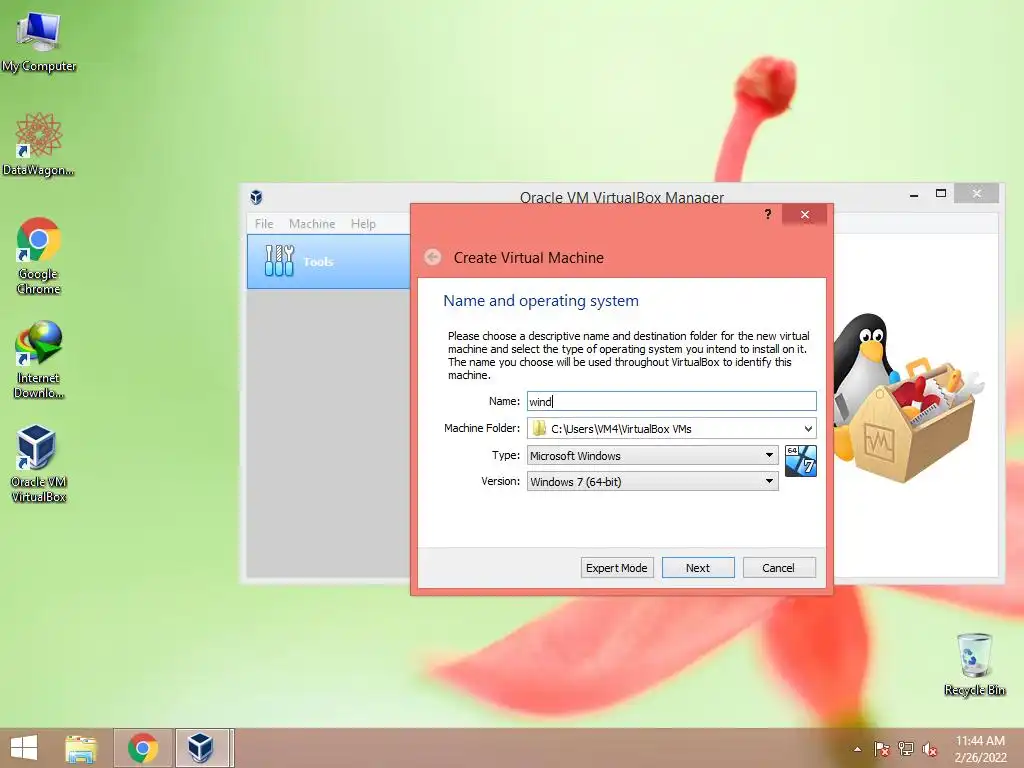Click the dialog help question mark
The image size is (1024, 768).
pos(768,214)
